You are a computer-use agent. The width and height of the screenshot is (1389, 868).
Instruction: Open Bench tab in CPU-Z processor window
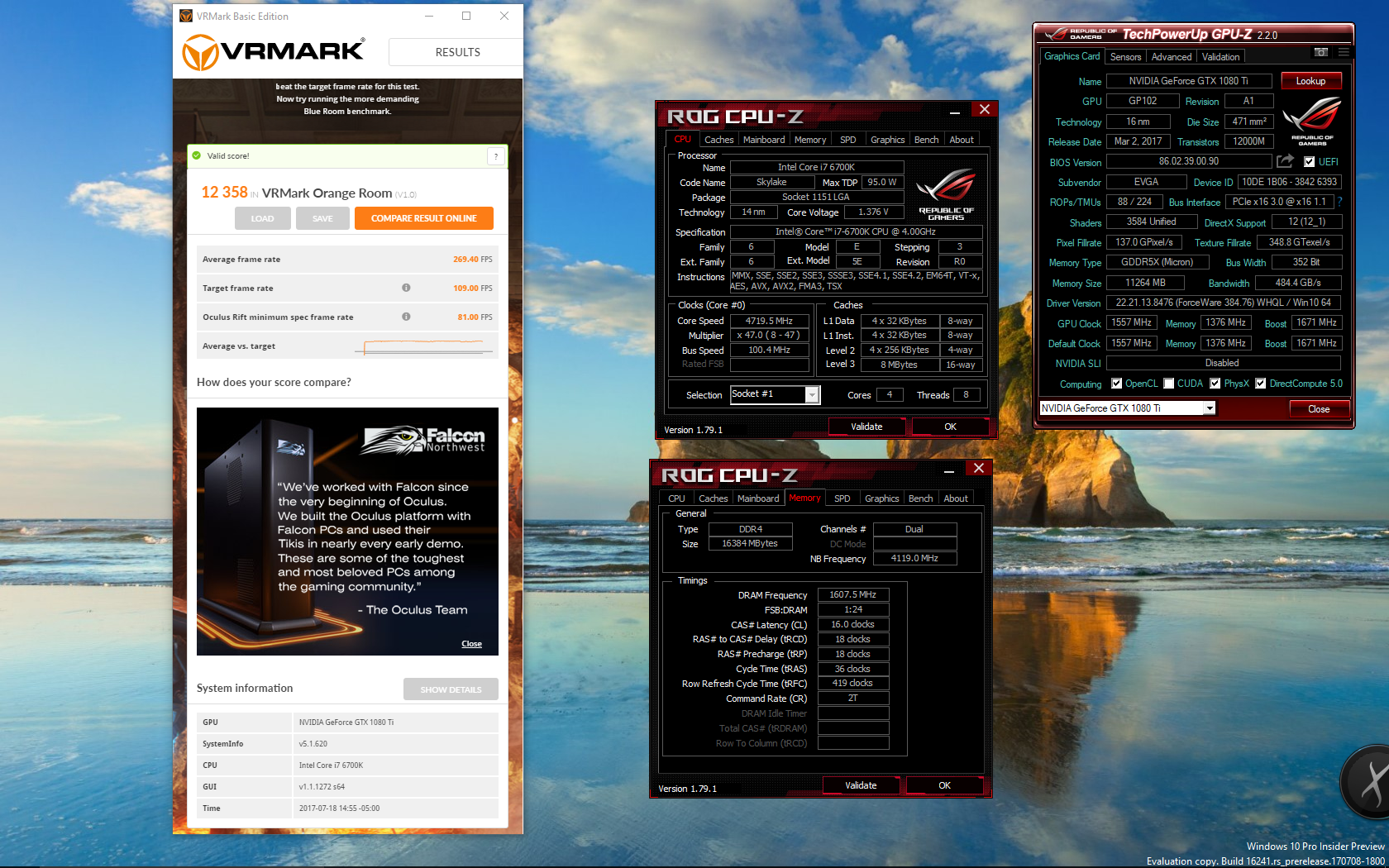tap(926, 140)
